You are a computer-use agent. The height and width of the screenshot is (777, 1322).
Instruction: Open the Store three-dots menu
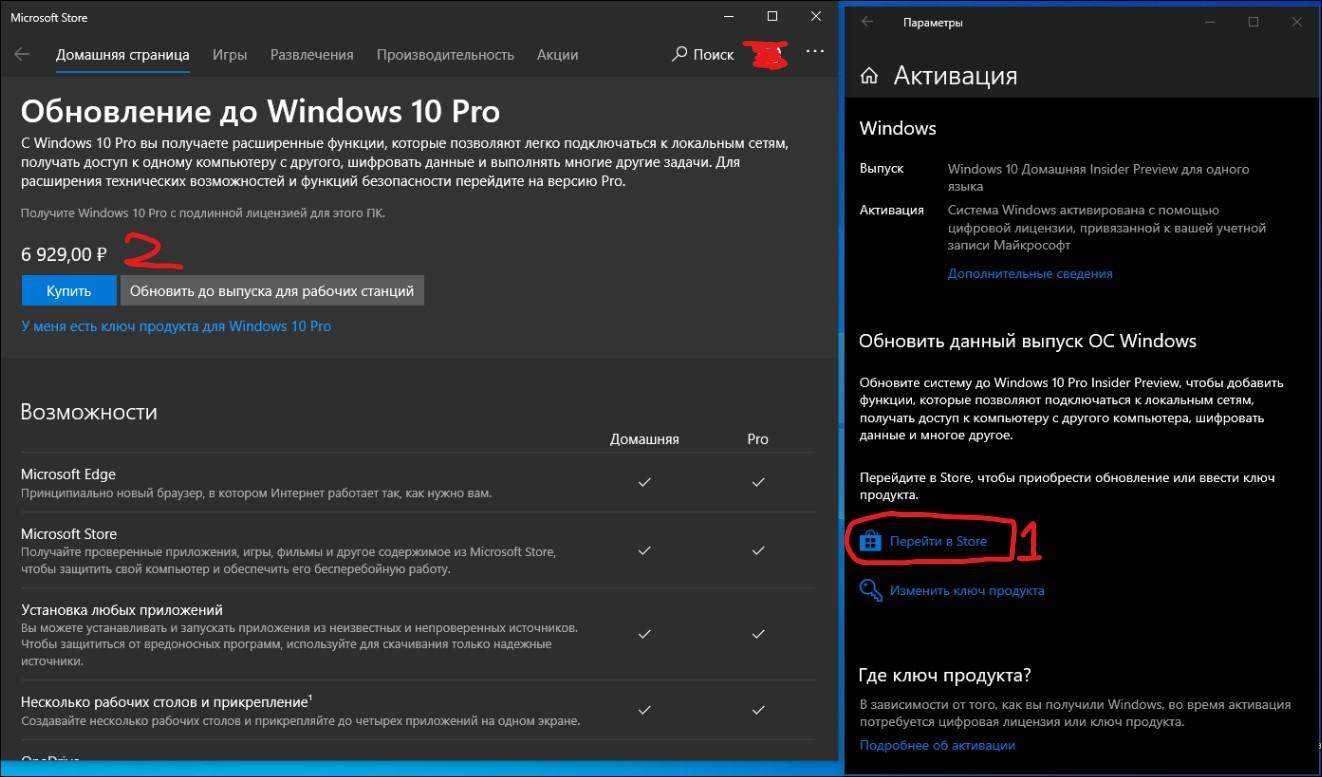pos(815,52)
